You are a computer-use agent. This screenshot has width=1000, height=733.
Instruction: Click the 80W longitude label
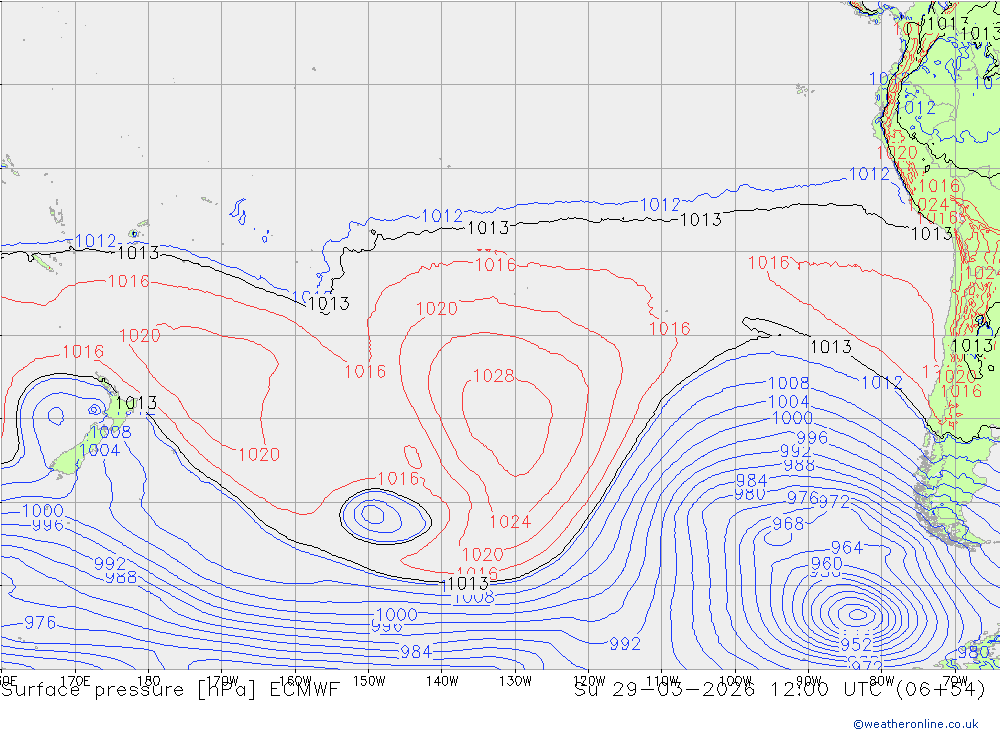882,681
